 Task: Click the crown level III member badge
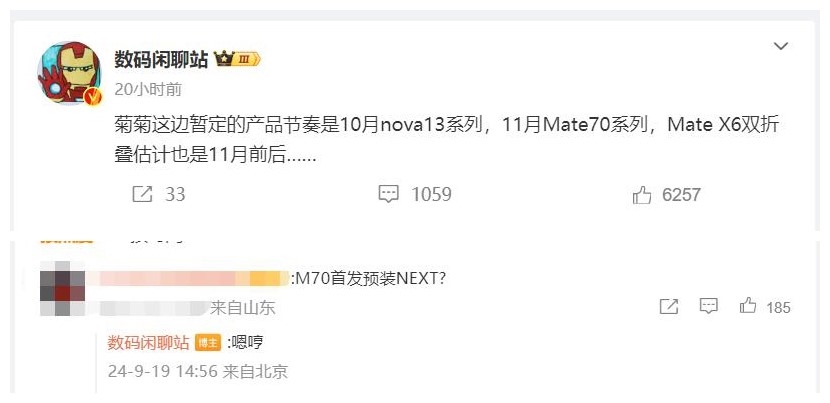(237, 60)
